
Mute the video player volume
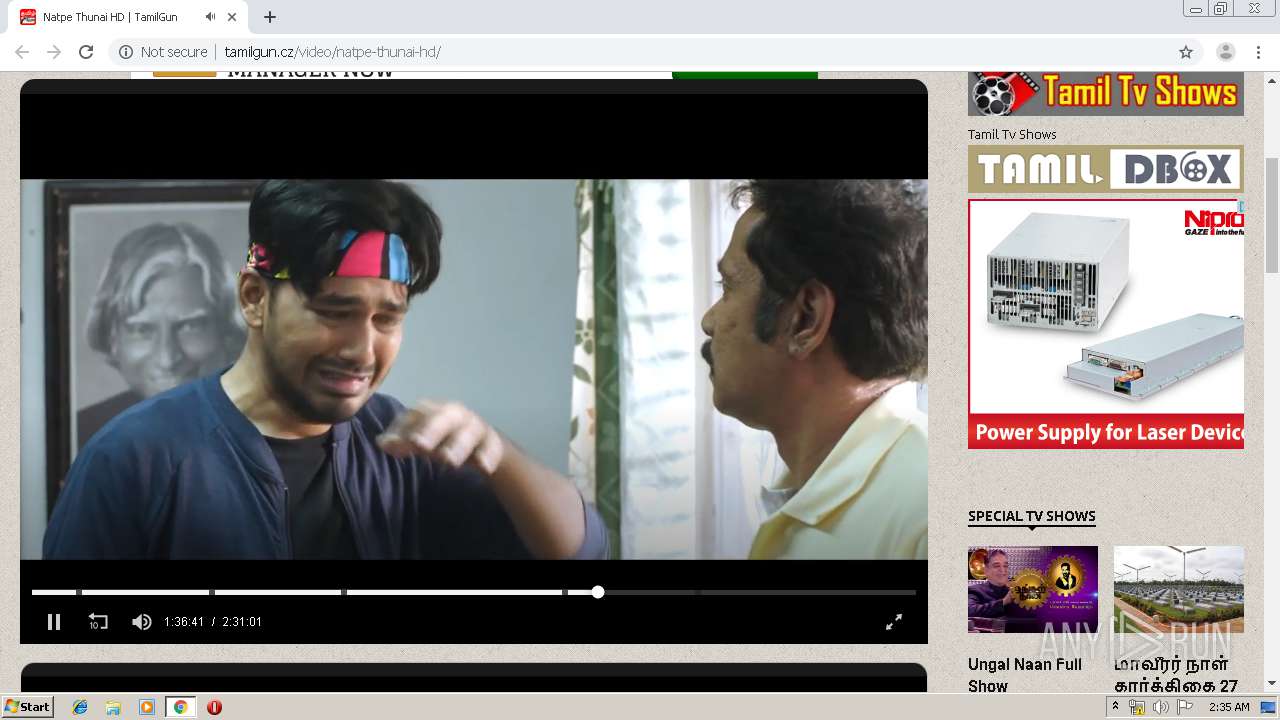tap(142, 622)
